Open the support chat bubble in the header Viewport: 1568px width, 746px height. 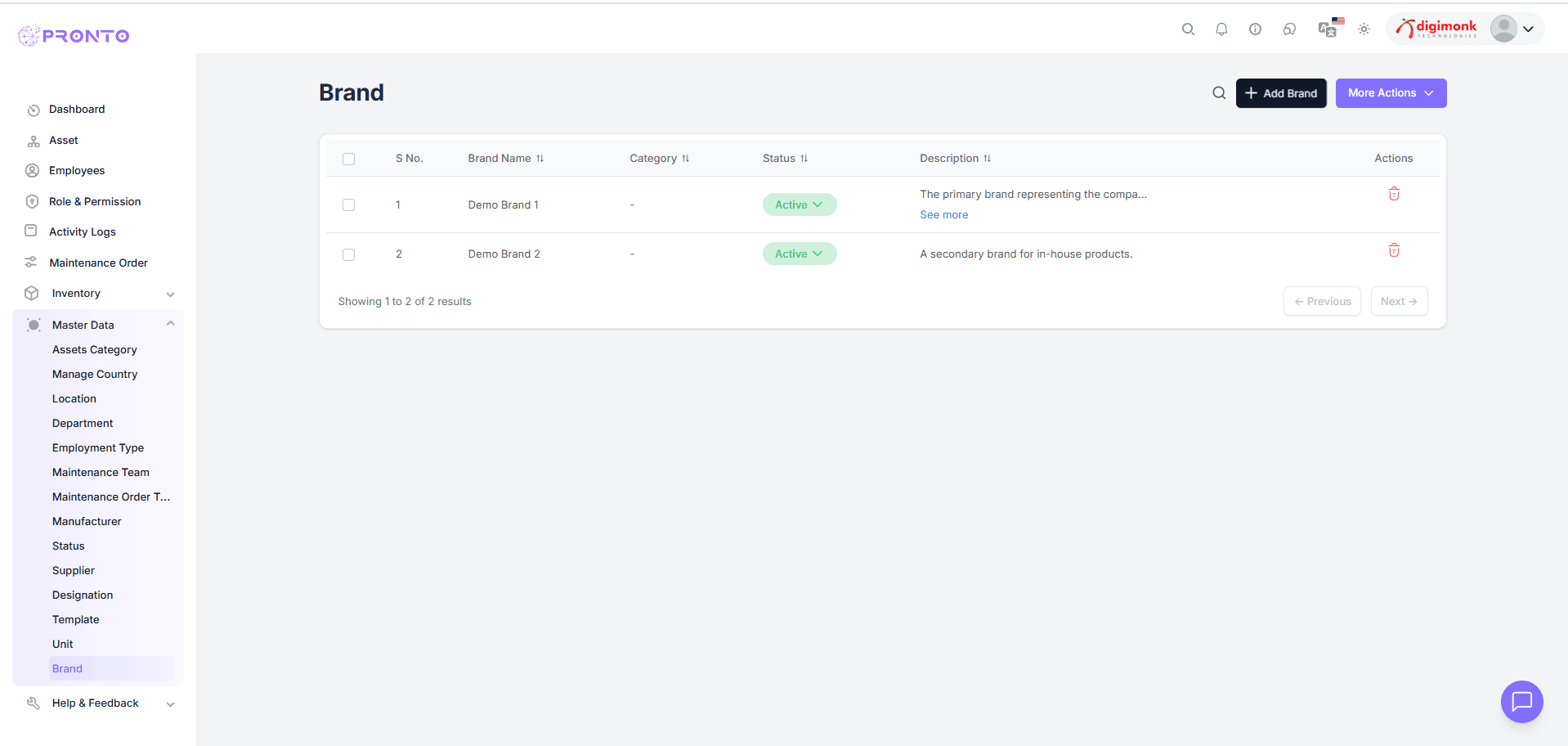[1289, 29]
